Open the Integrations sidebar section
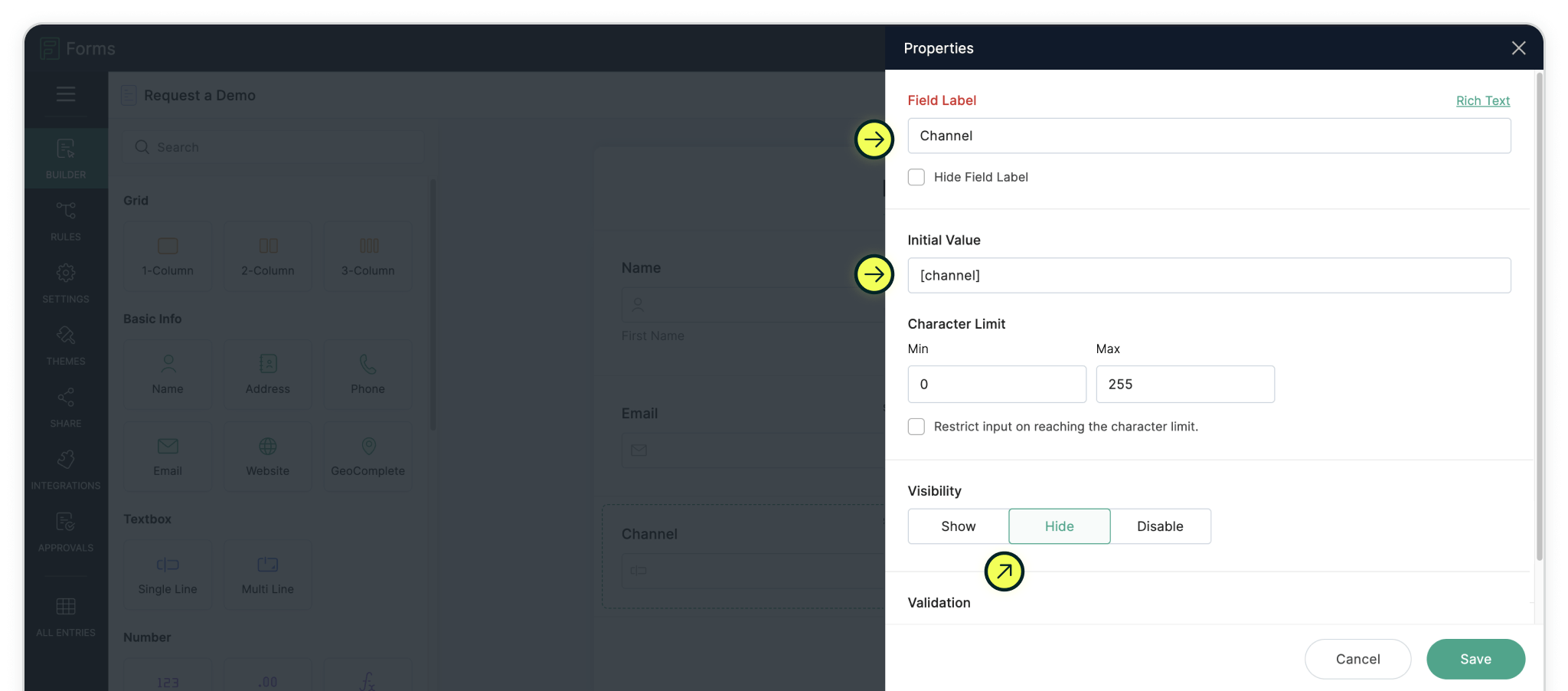 pyautogui.click(x=66, y=470)
